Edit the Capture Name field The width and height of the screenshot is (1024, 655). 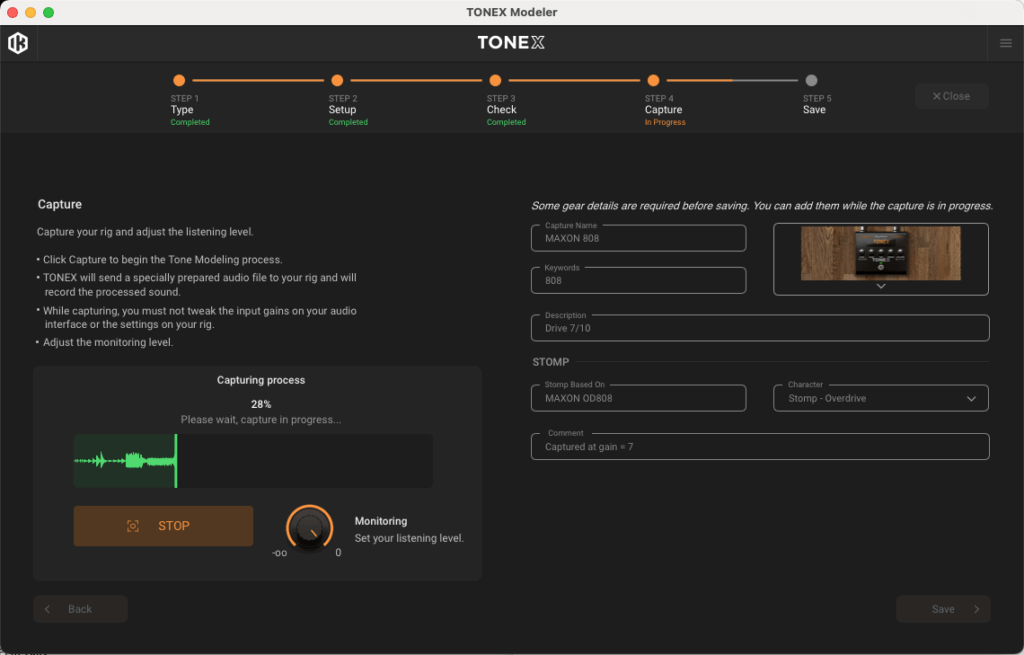639,238
